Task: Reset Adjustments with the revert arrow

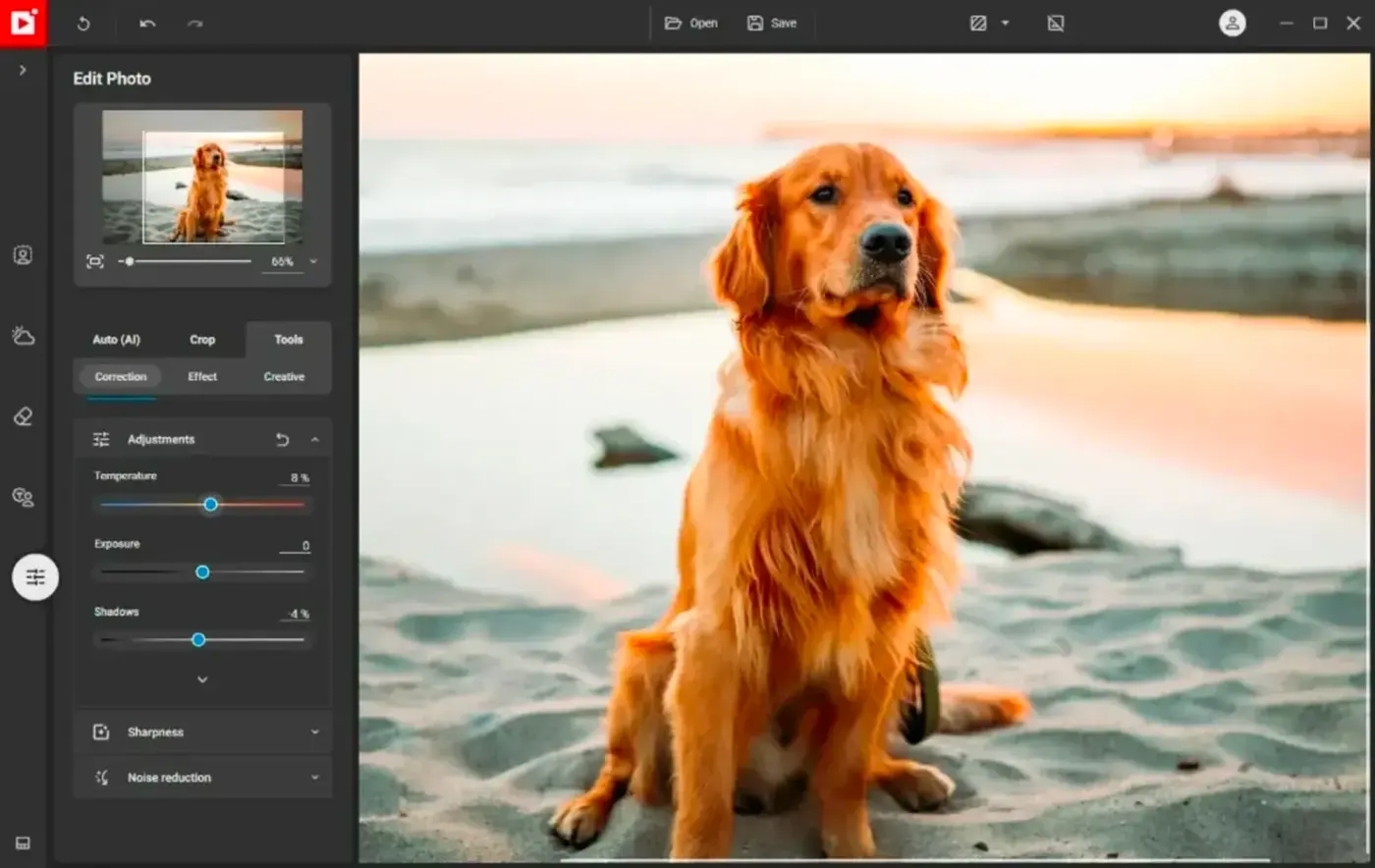Action: click(283, 440)
